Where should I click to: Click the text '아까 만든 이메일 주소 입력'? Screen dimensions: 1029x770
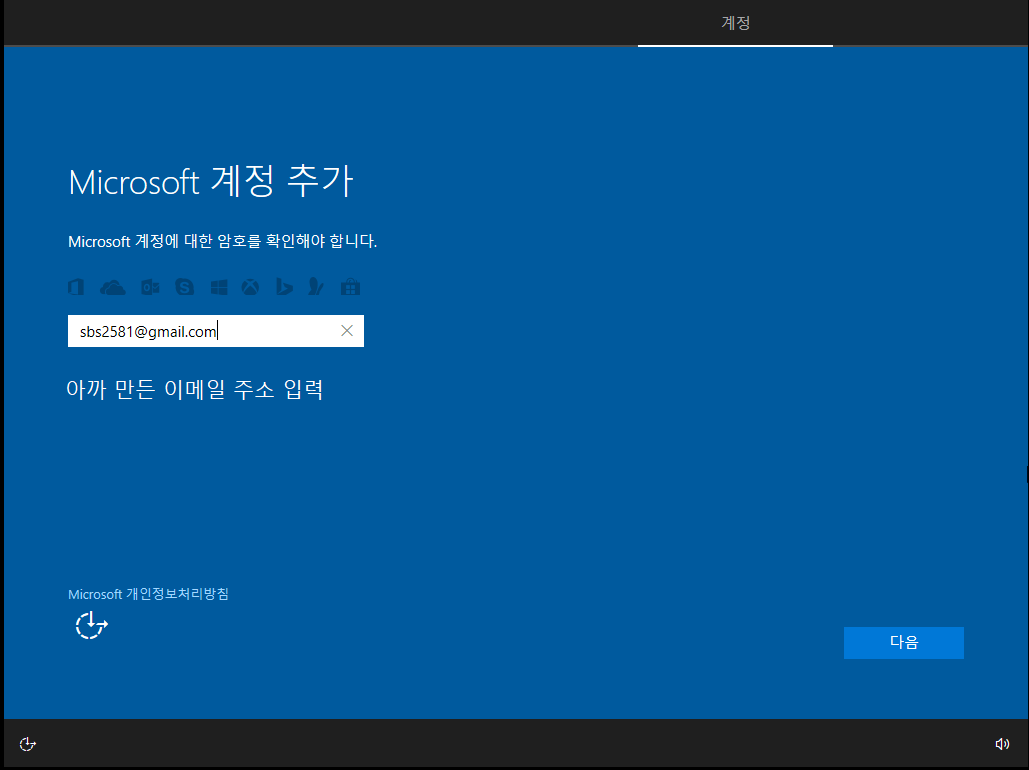(195, 389)
